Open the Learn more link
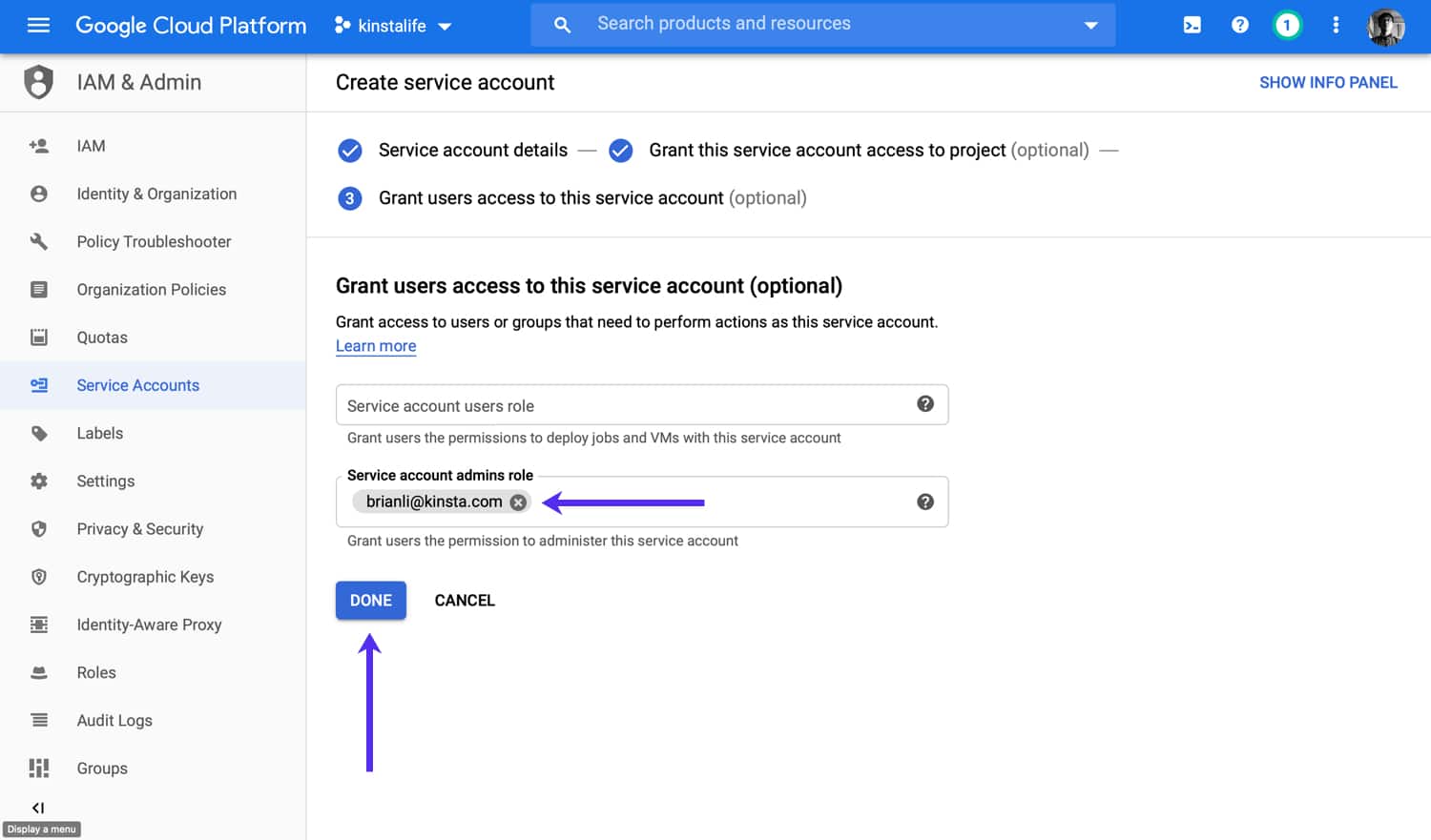This screenshot has height=840, width=1431. point(375,345)
